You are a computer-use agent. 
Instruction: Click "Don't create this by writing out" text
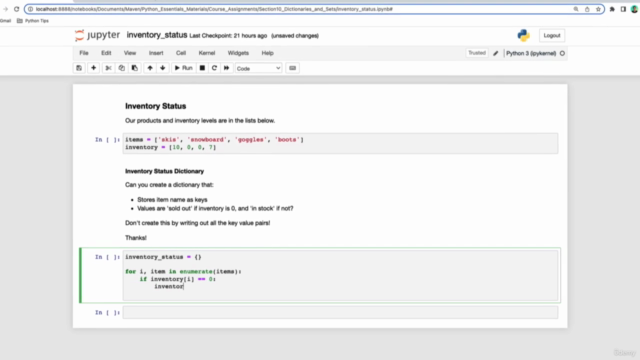(x=198, y=223)
